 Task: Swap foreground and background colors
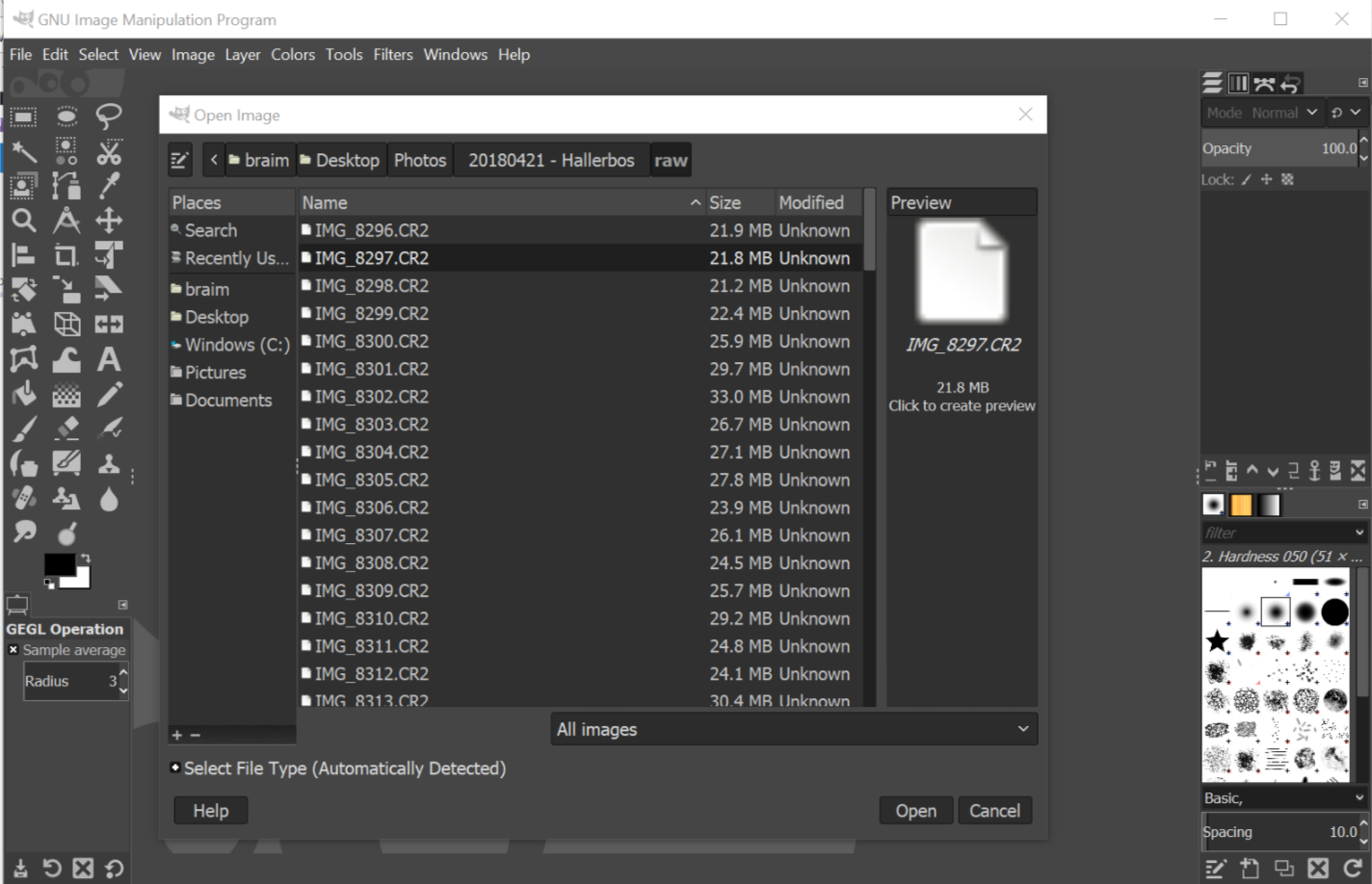(x=86, y=558)
